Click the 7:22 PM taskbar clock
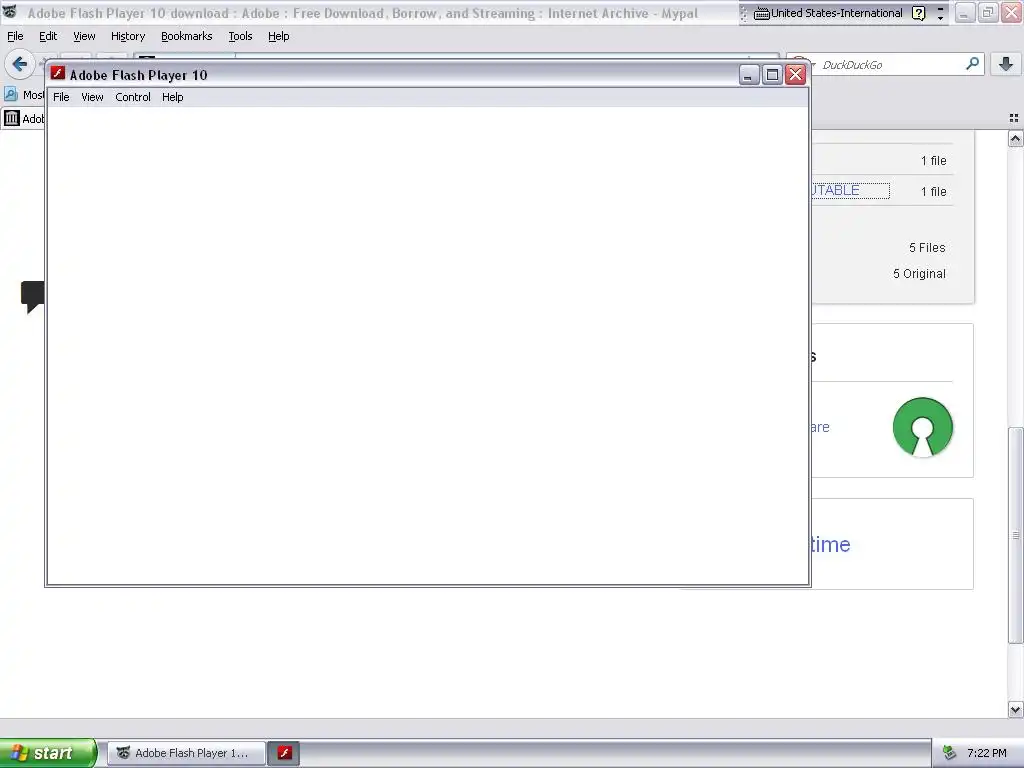Screen dimensions: 1024x768 click(987, 753)
